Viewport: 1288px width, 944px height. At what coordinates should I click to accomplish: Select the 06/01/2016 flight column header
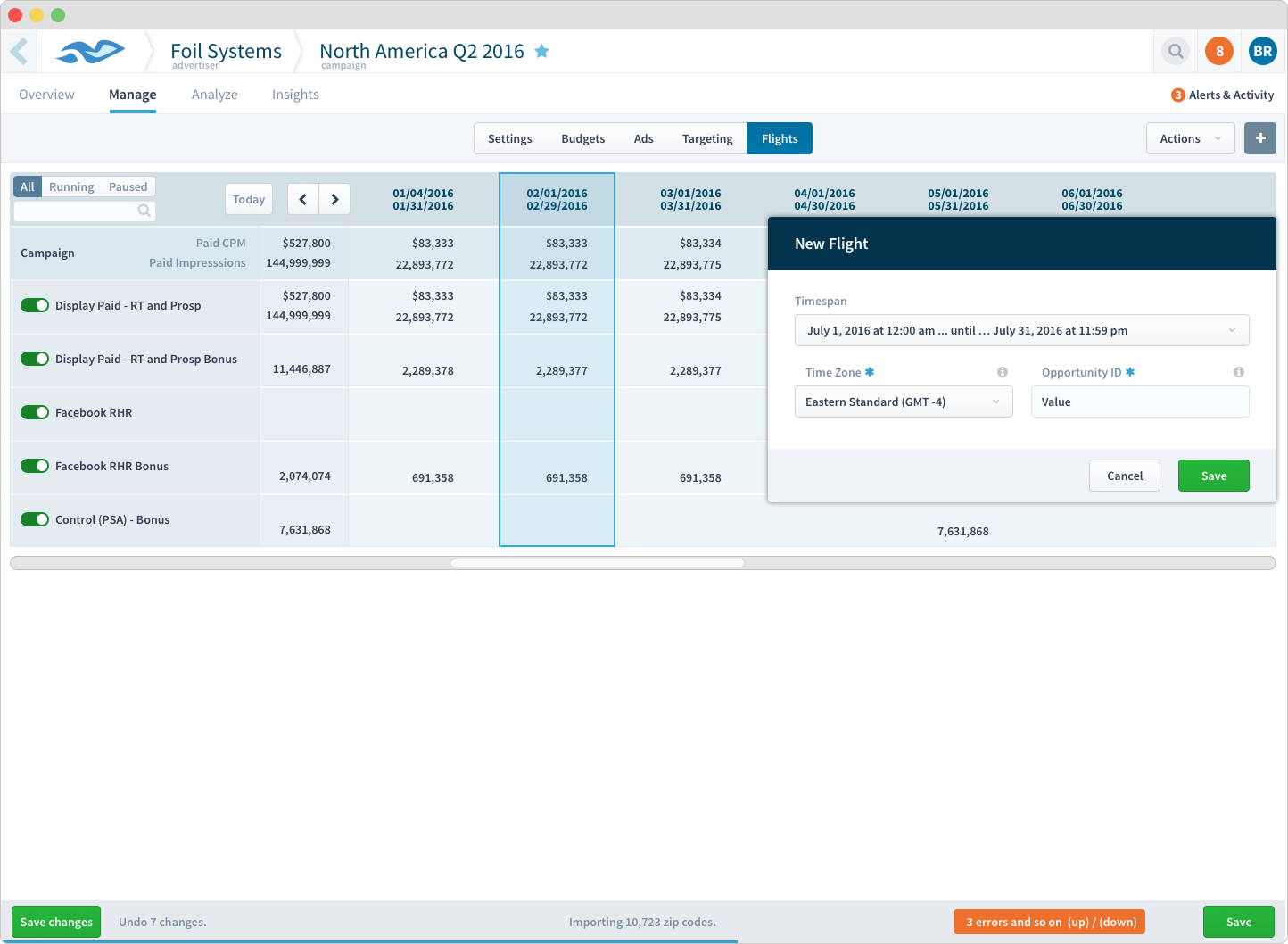pyautogui.click(x=1092, y=199)
